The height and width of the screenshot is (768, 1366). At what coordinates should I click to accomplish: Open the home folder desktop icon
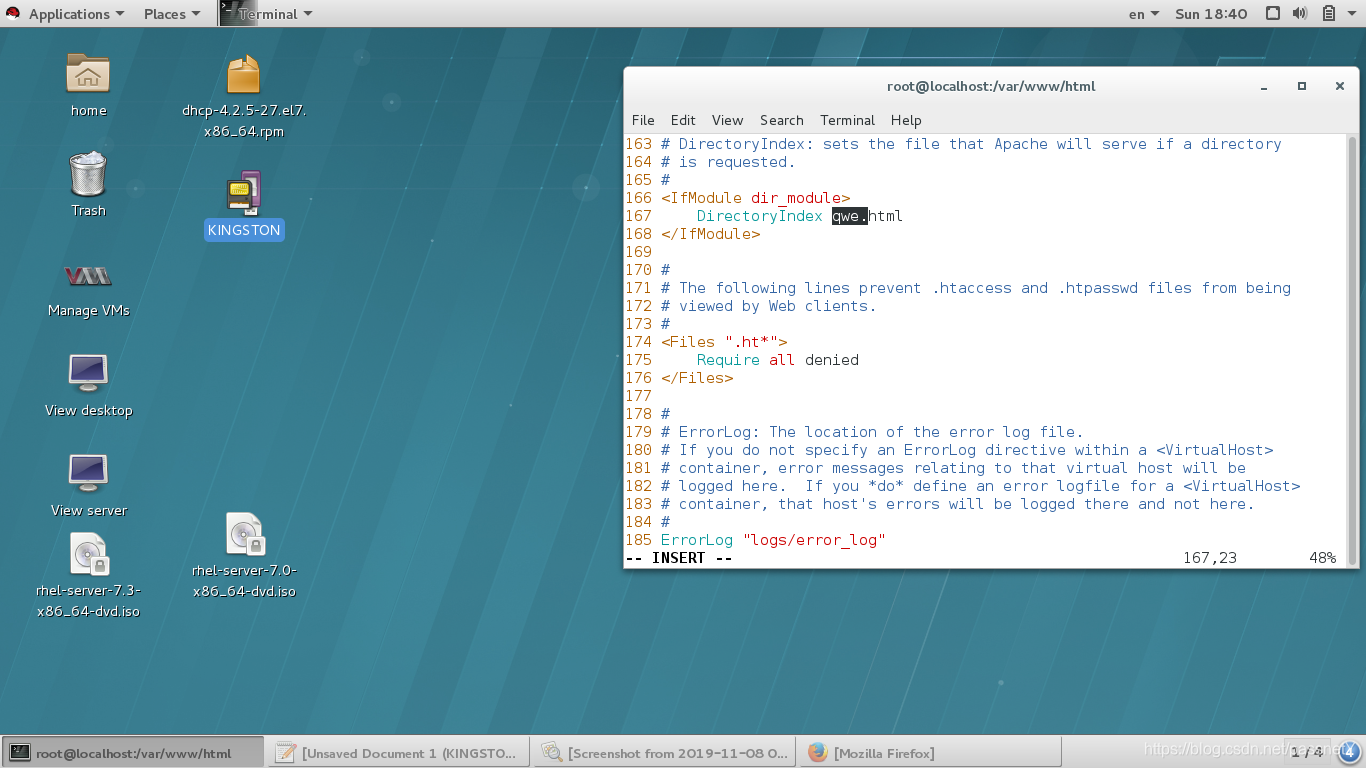point(88,73)
